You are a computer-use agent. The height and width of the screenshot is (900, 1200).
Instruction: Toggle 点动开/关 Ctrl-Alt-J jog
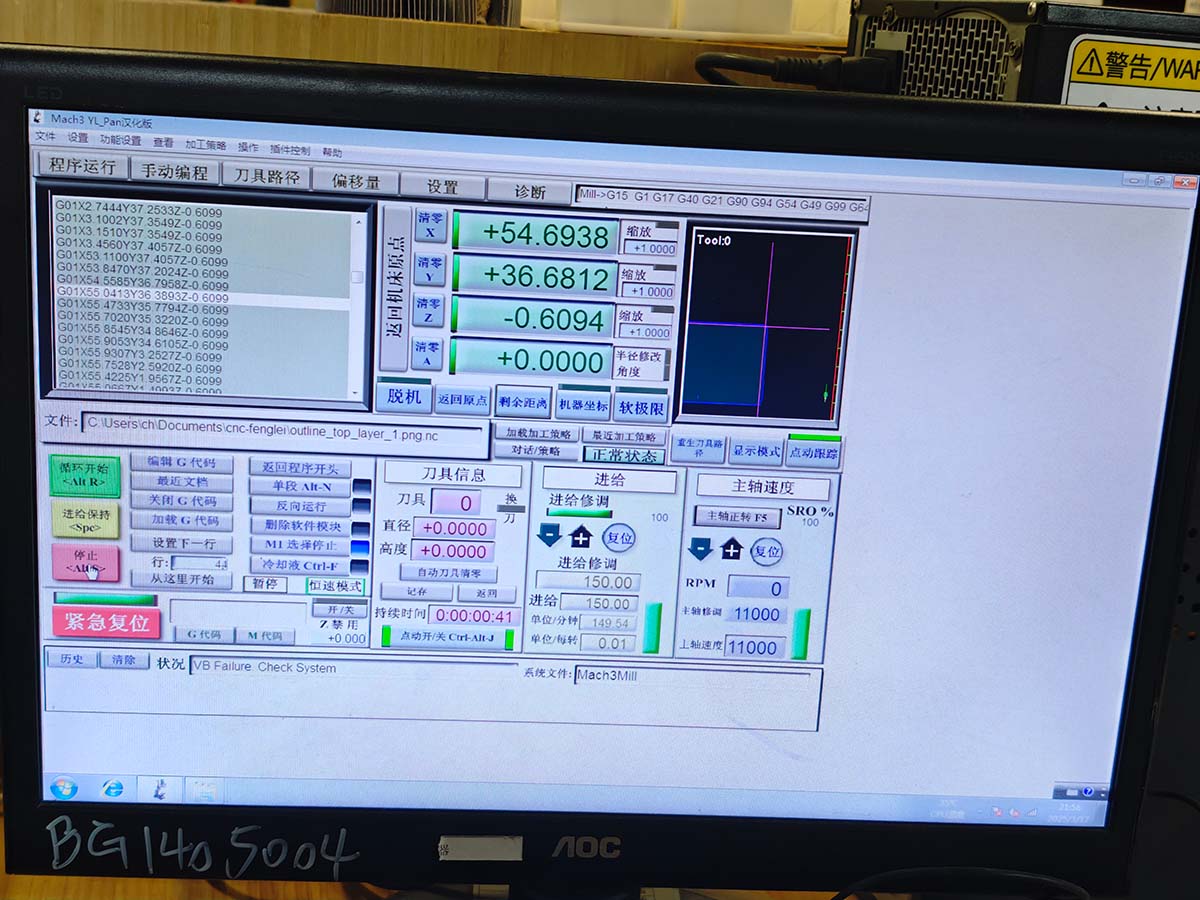pos(447,637)
